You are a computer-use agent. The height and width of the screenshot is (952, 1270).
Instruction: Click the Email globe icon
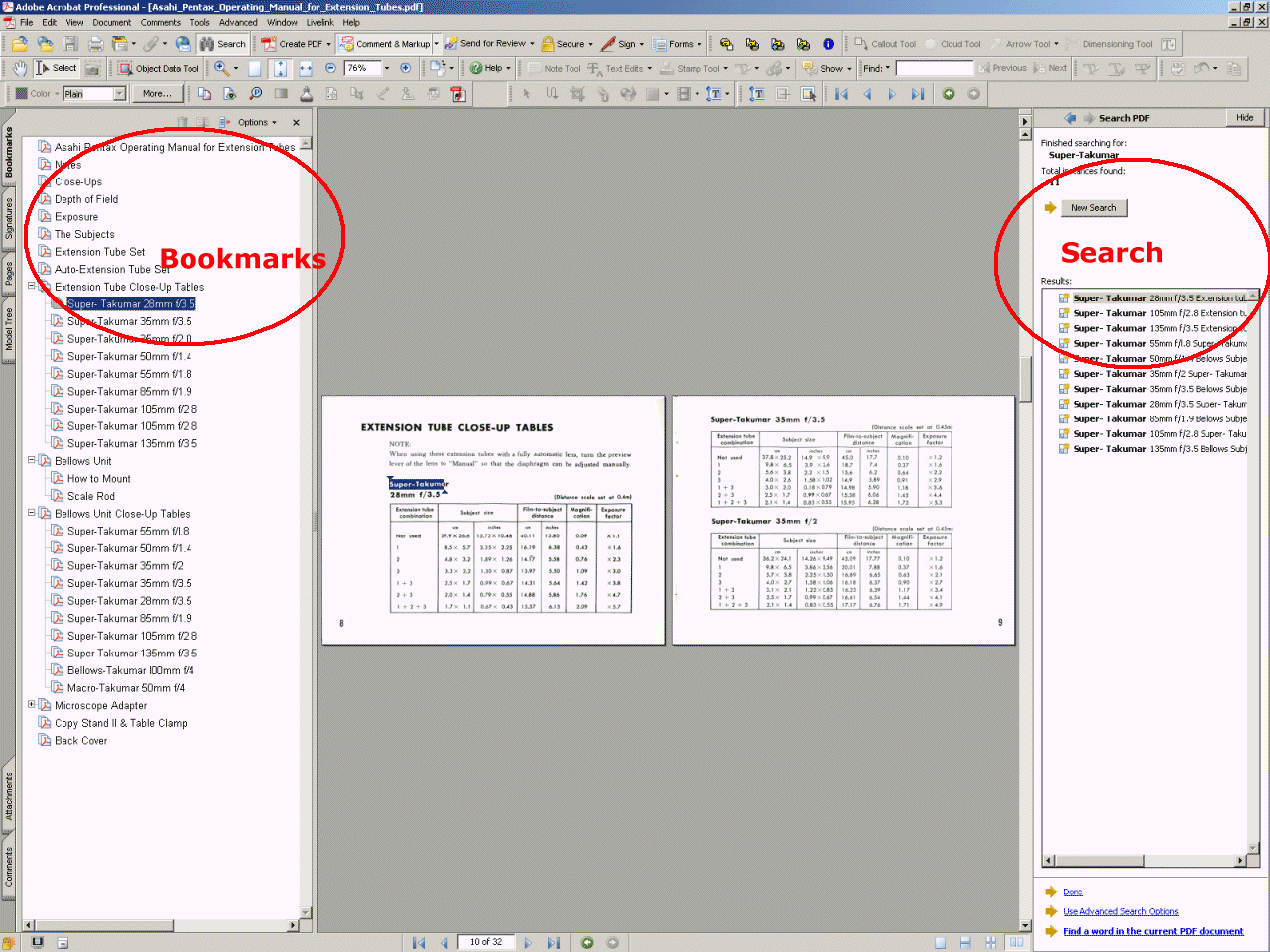[183, 44]
